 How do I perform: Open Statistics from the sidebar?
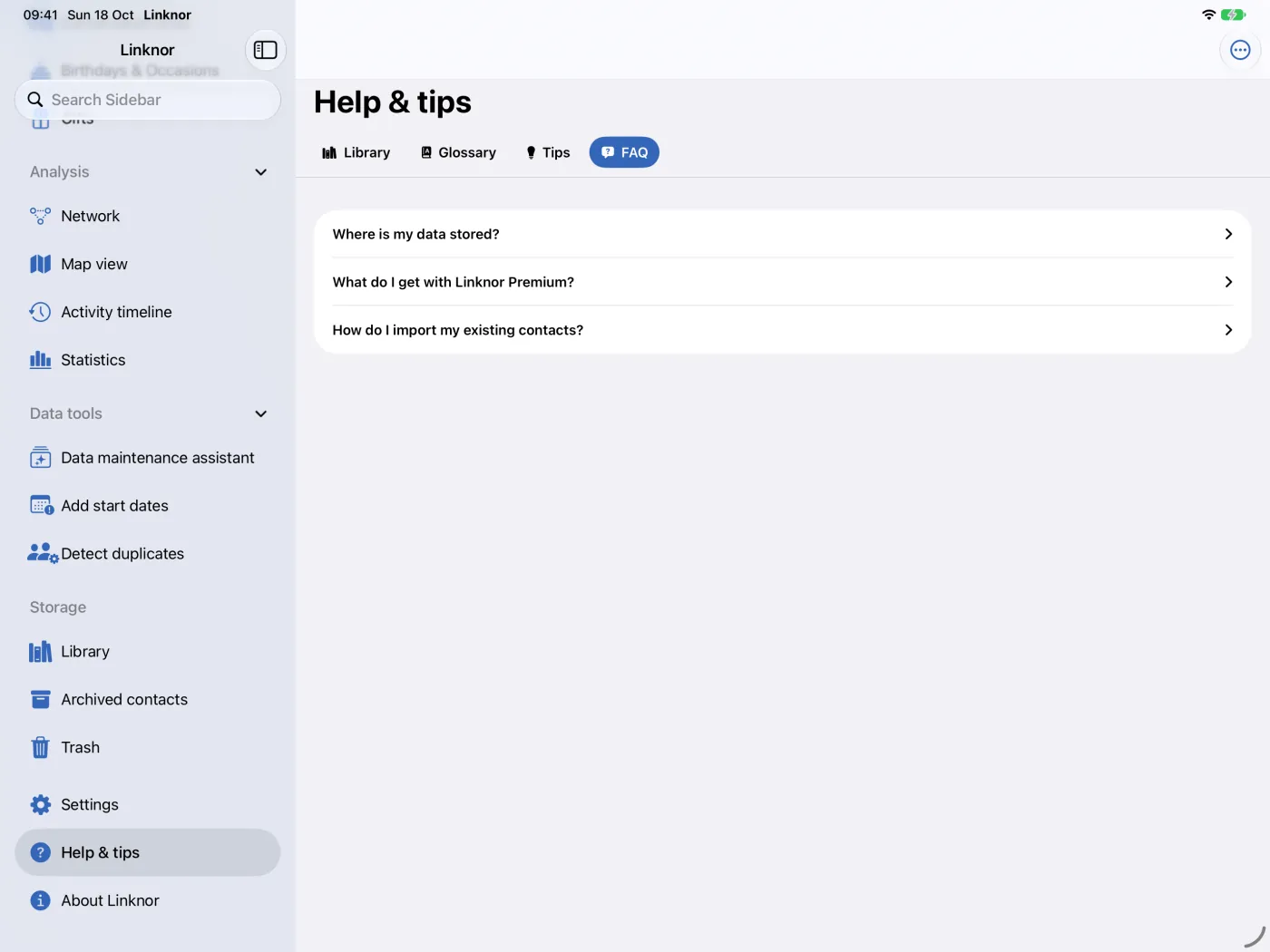[148, 360]
